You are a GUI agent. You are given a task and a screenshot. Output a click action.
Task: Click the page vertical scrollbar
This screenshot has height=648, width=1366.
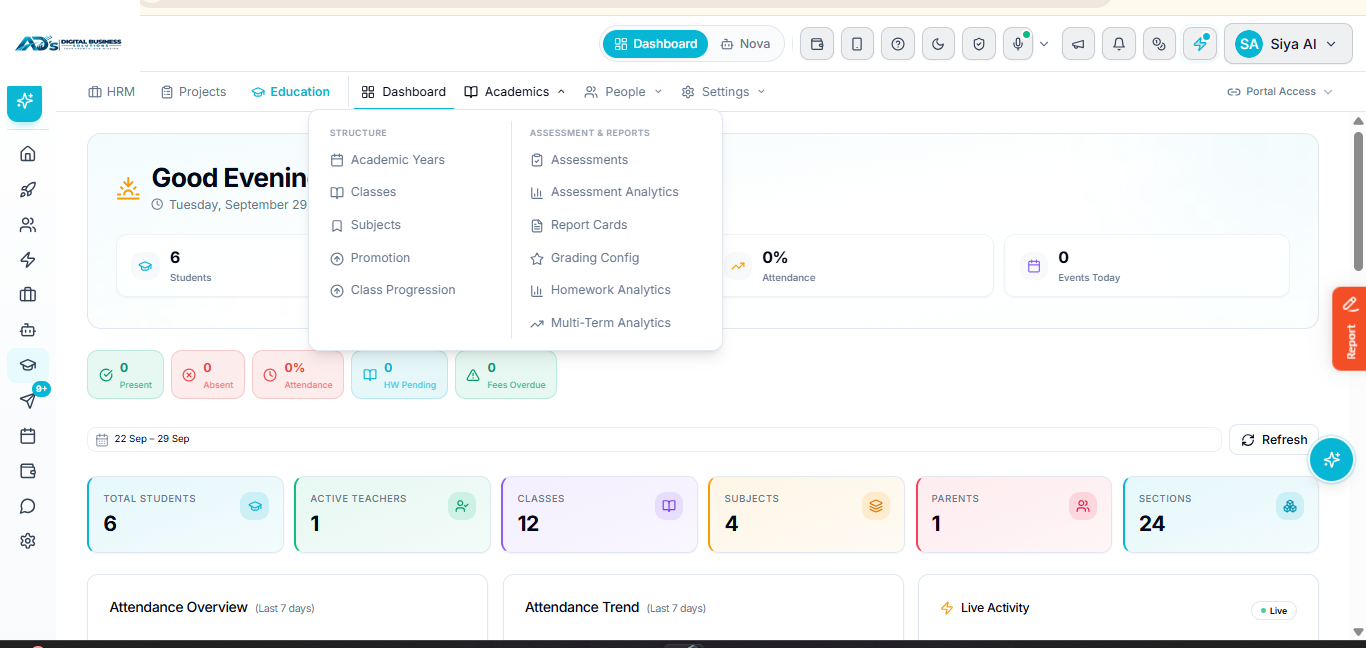[1358, 200]
